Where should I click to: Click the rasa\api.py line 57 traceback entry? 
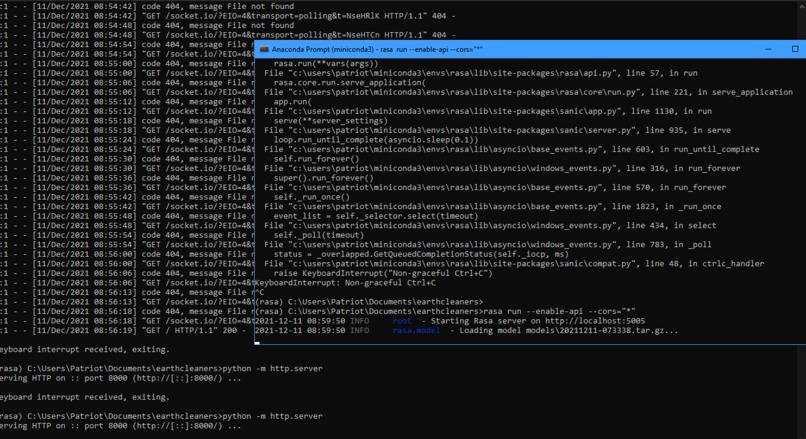[x=481, y=73]
